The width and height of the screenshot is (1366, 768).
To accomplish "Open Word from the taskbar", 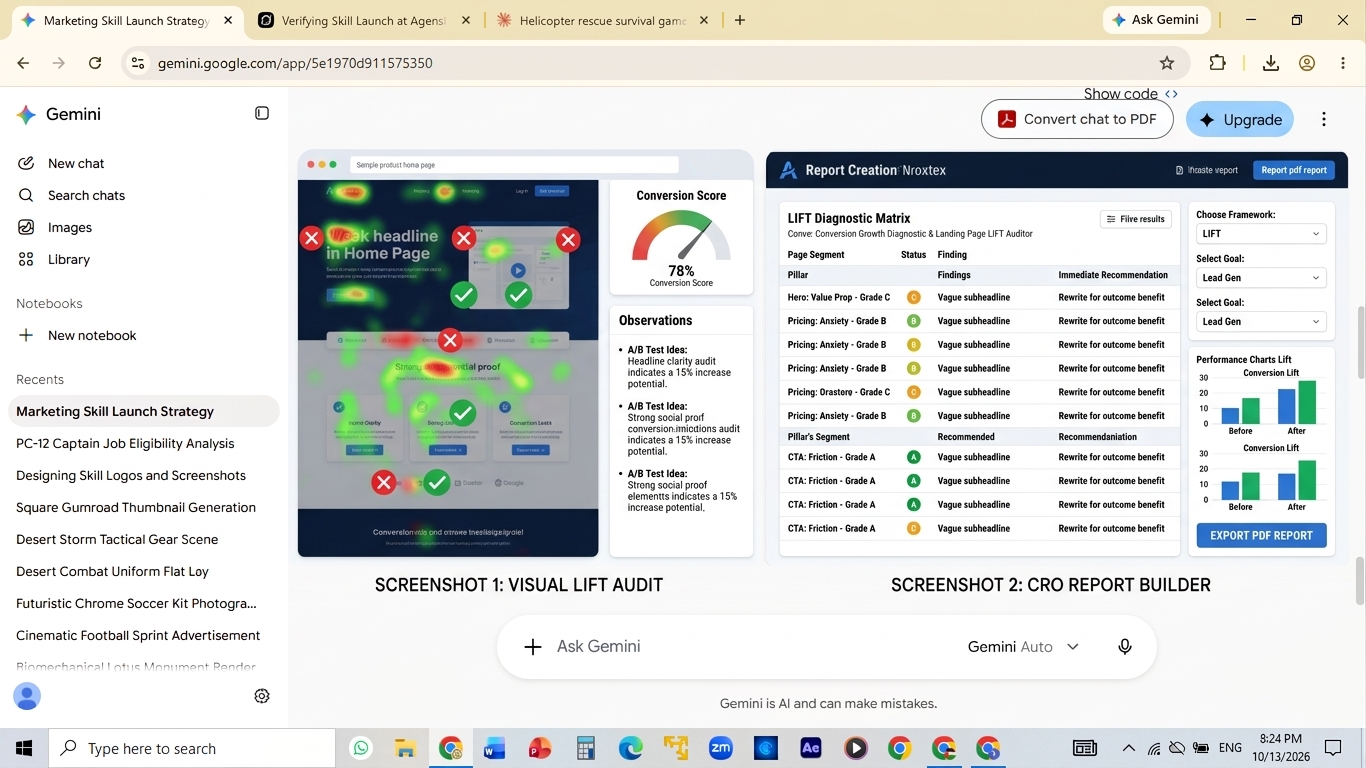I will pos(494,748).
